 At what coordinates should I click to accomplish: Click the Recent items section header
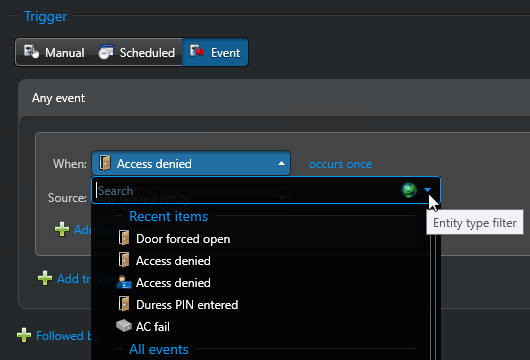tap(168, 216)
